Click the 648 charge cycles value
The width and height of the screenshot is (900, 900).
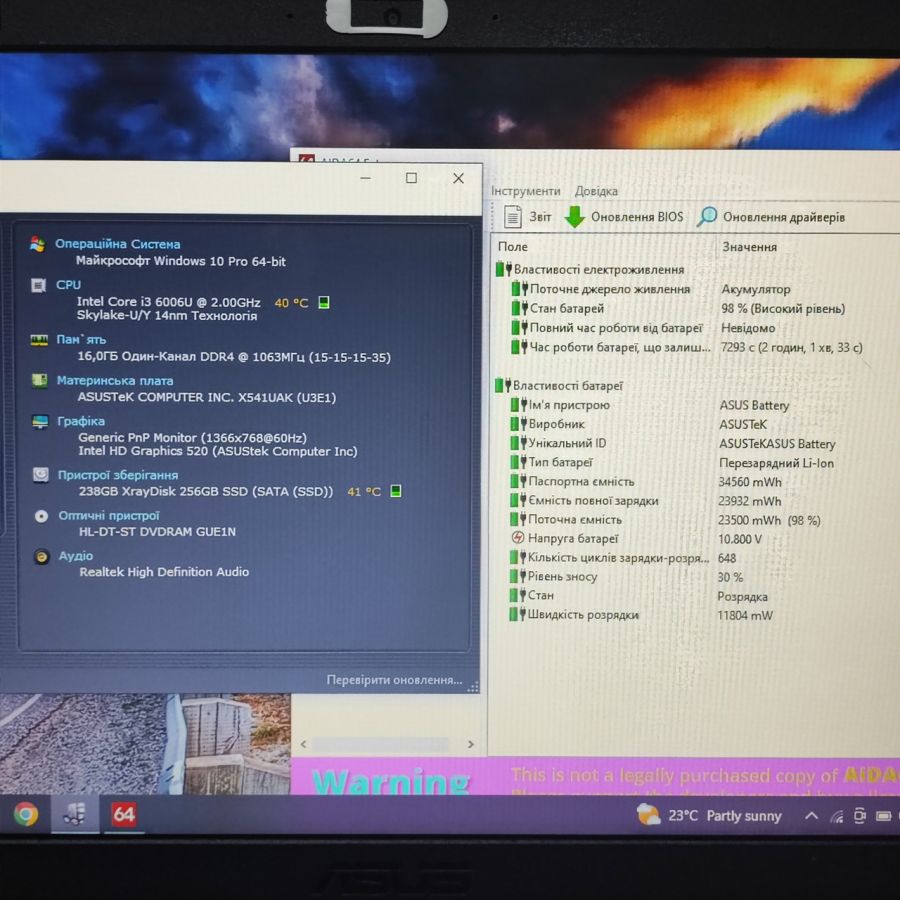[727, 558]
